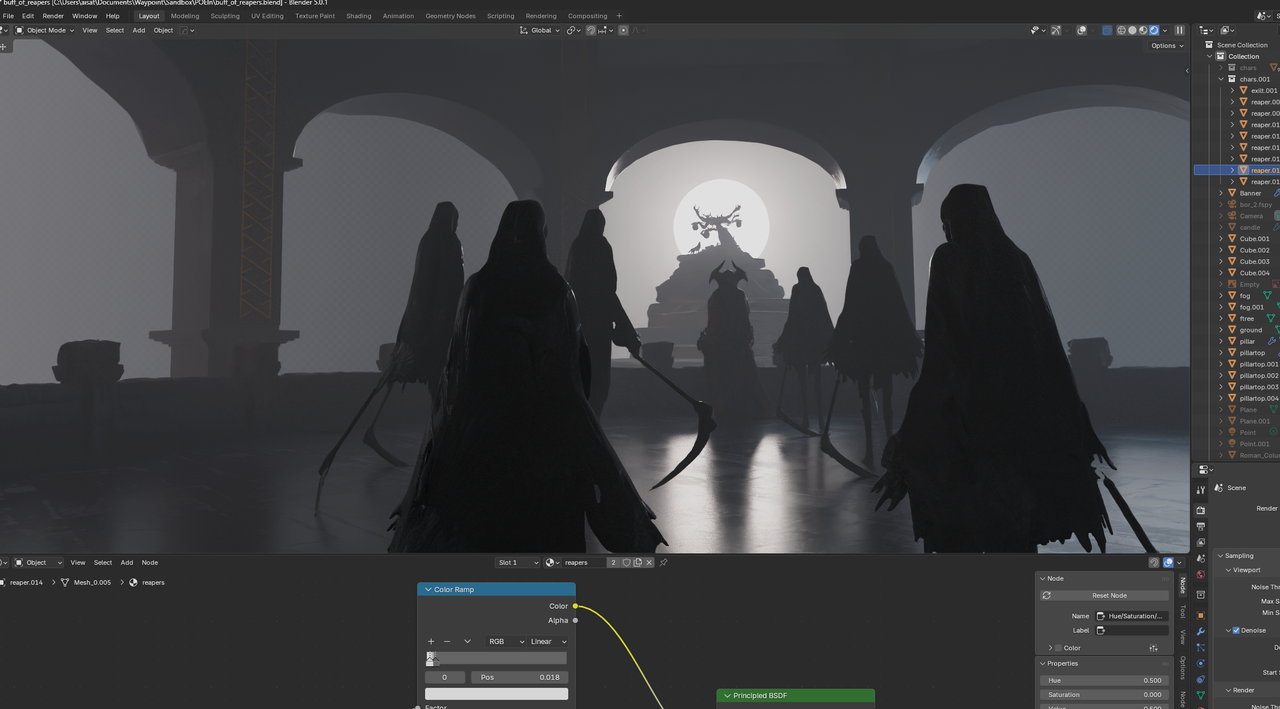Expand the exilt.001 object row

[x=1232, y=90]
